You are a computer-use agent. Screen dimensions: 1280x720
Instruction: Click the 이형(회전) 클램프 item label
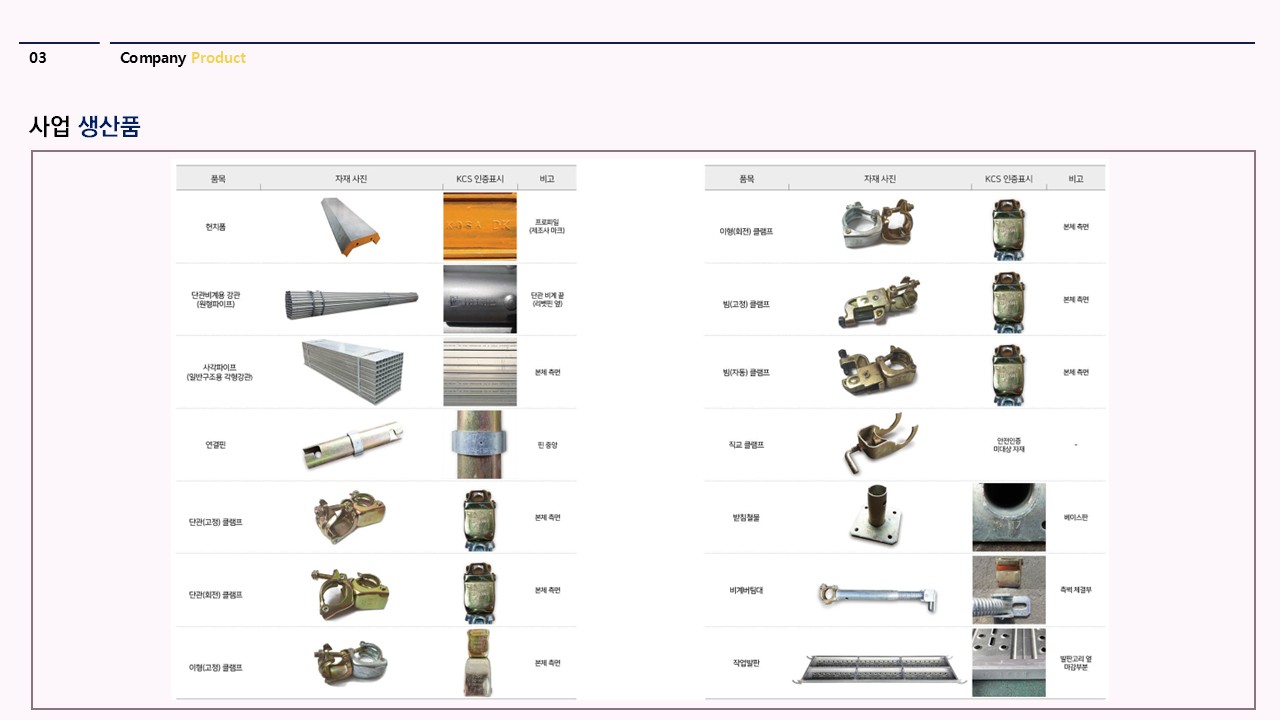[745, 231]
